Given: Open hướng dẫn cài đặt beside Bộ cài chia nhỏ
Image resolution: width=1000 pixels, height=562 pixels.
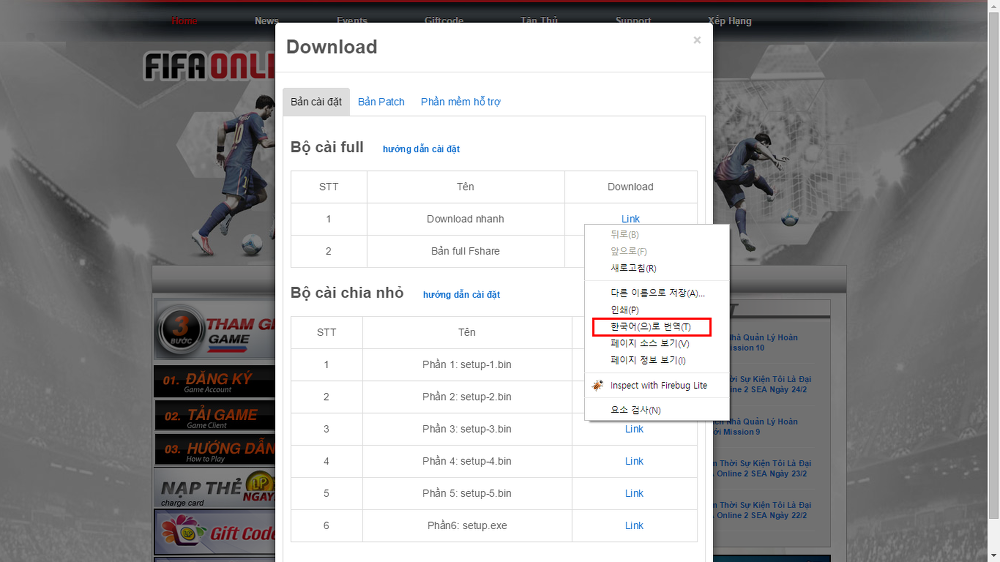Looking at the screenshot, I should click(x=461, y=295).
